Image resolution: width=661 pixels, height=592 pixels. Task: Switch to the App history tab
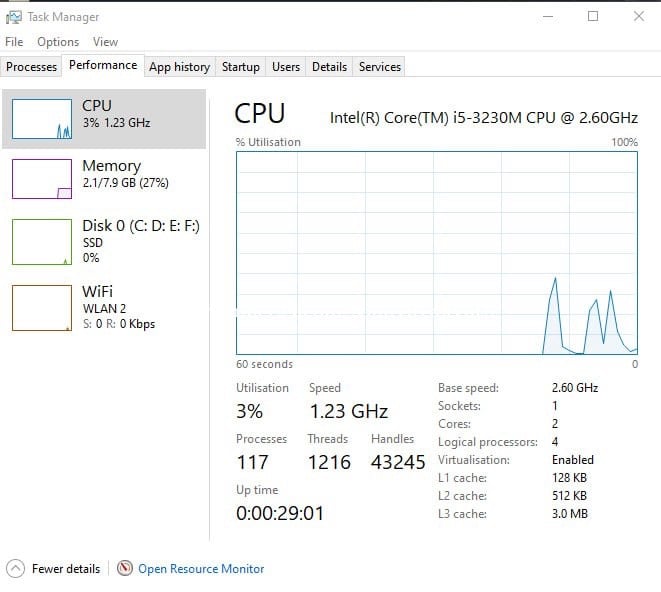coord(180,67)
